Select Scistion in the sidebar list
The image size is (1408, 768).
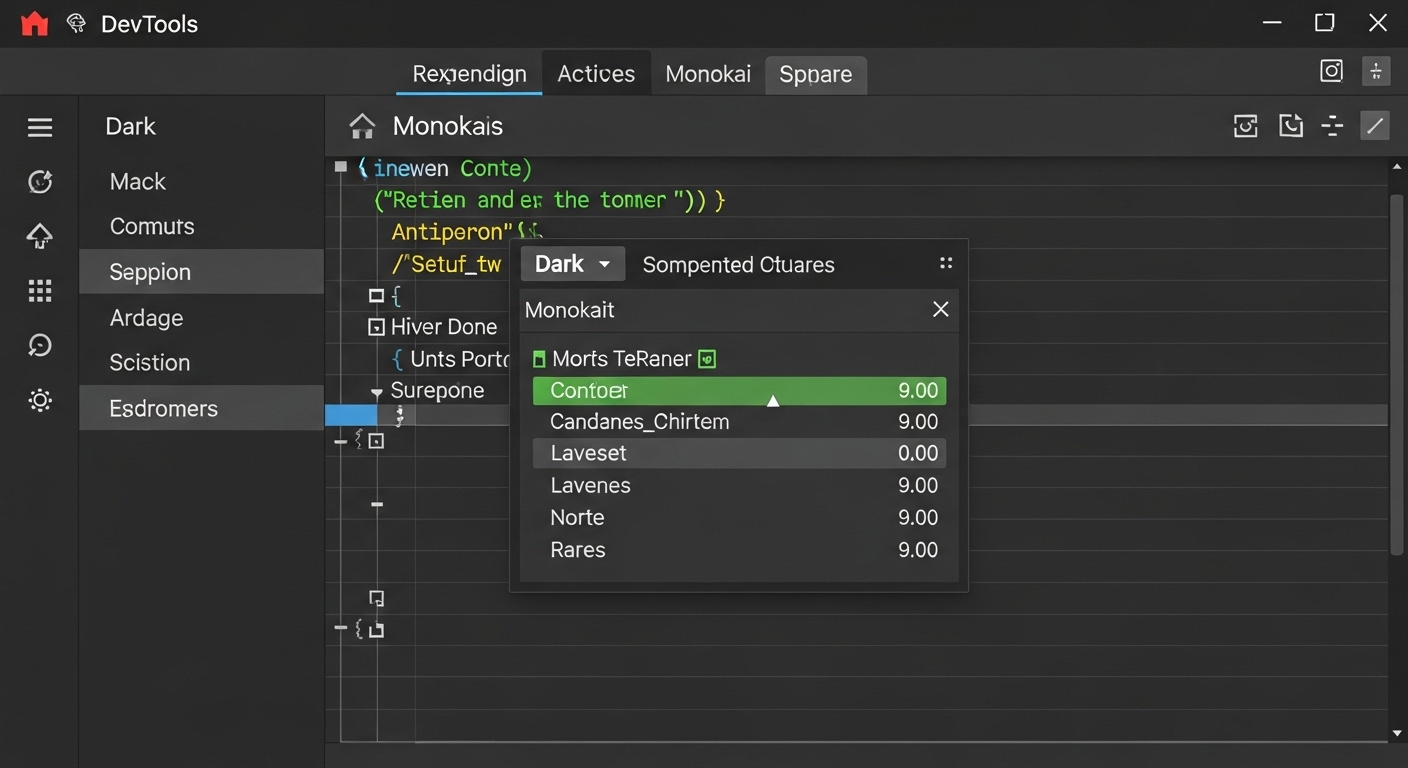pyautogui.click(x=202, y=363)
